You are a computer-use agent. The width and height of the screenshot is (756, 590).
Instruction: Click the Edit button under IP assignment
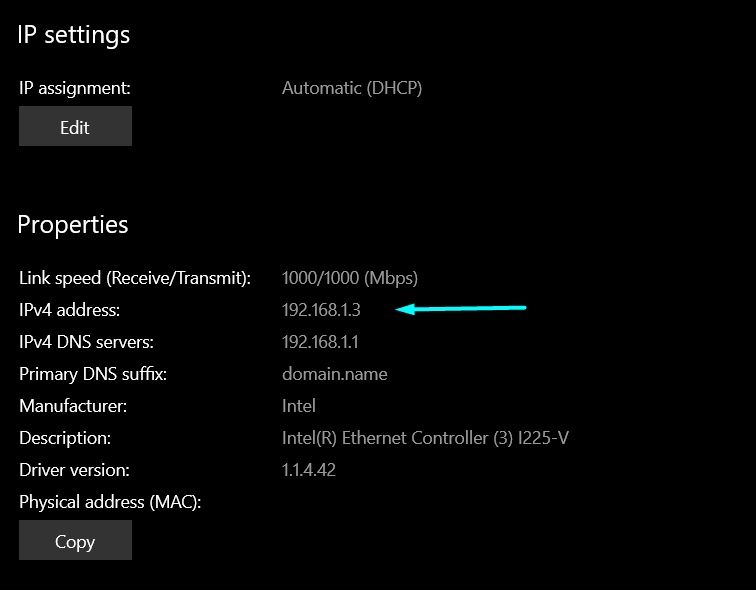[75, 126]
